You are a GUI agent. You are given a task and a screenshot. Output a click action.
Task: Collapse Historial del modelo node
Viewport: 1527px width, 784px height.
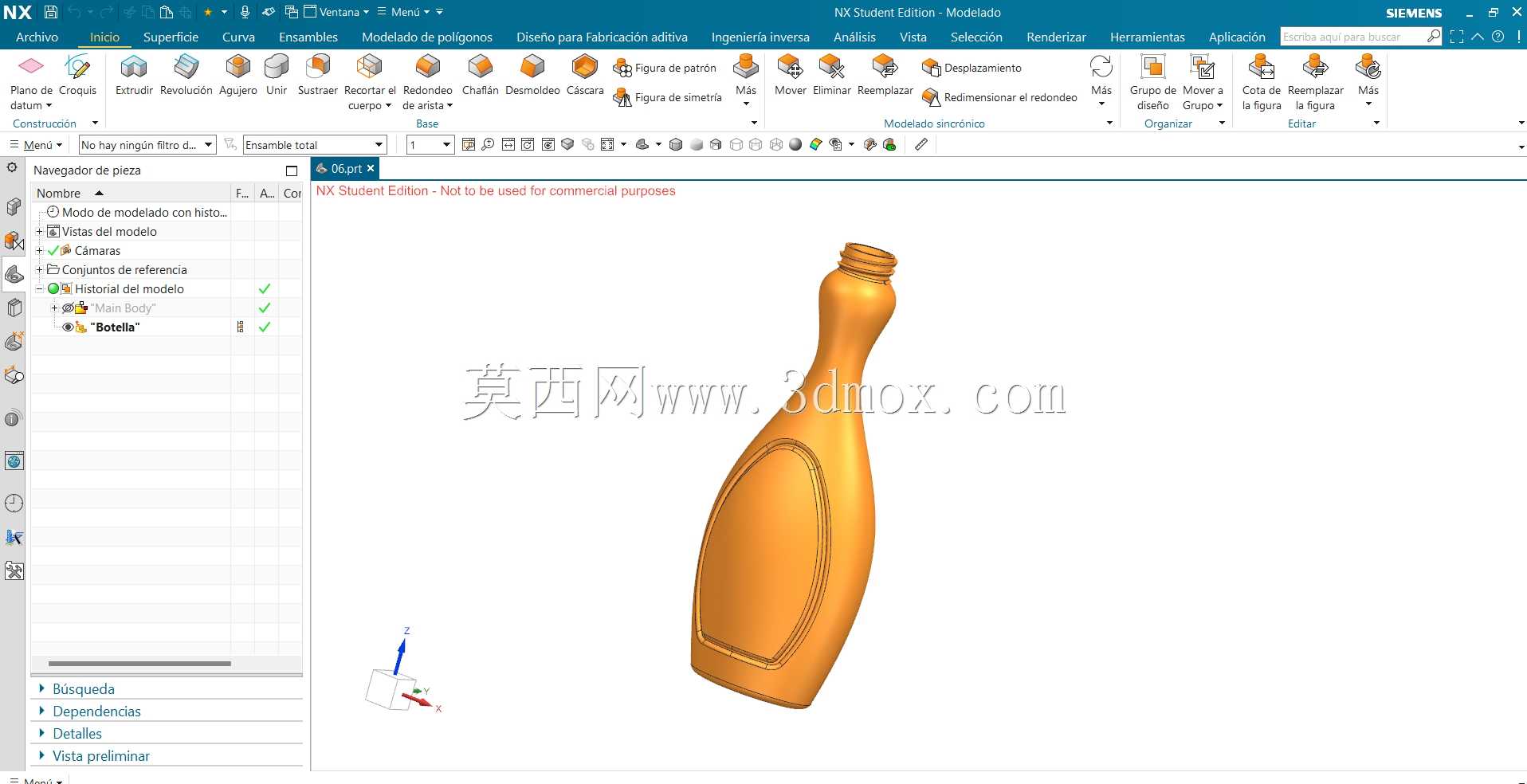point(39,288)
